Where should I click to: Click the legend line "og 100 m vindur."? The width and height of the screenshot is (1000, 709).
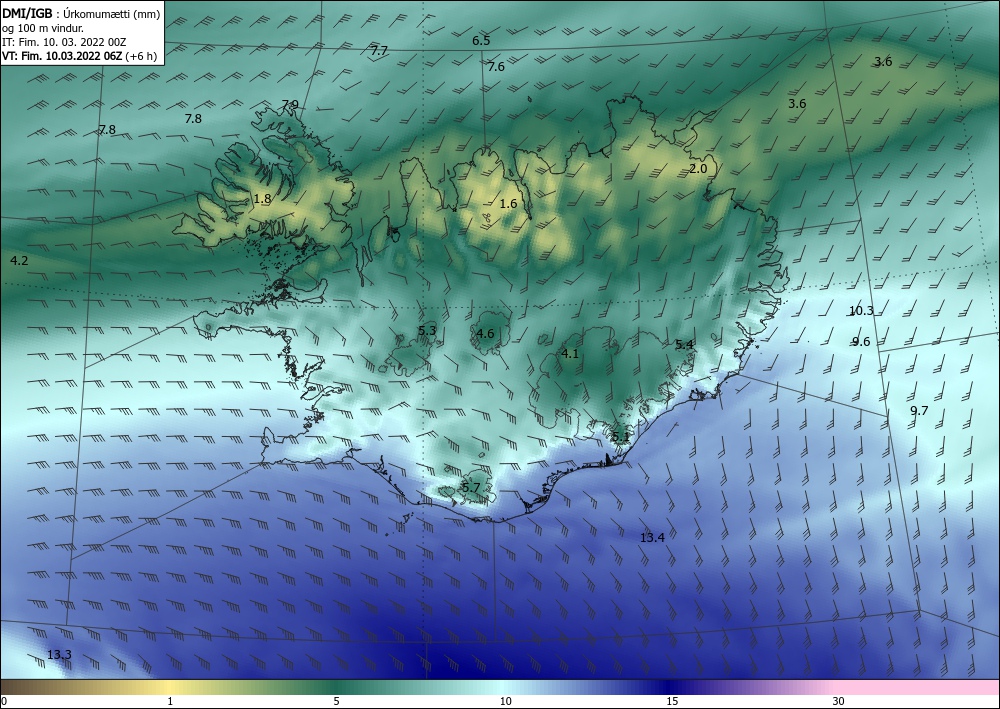pyautogui.click(x=43, y=28)
